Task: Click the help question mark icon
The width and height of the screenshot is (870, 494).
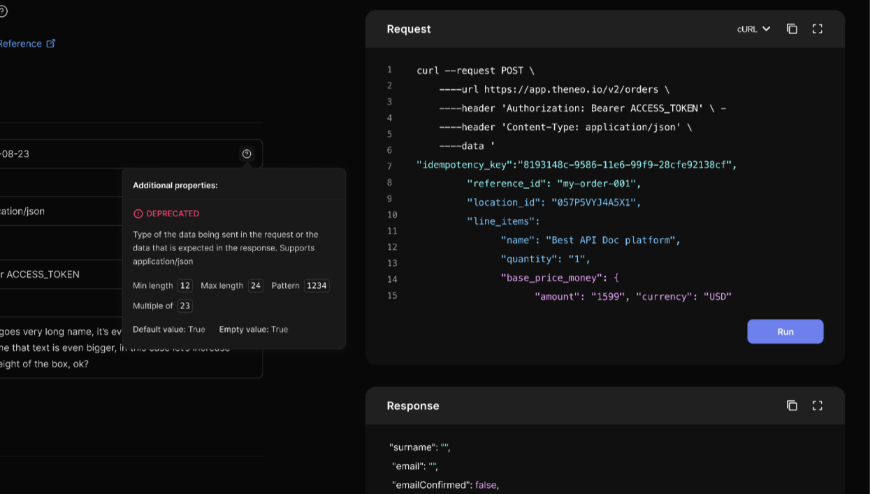Action: click(3, 12)
